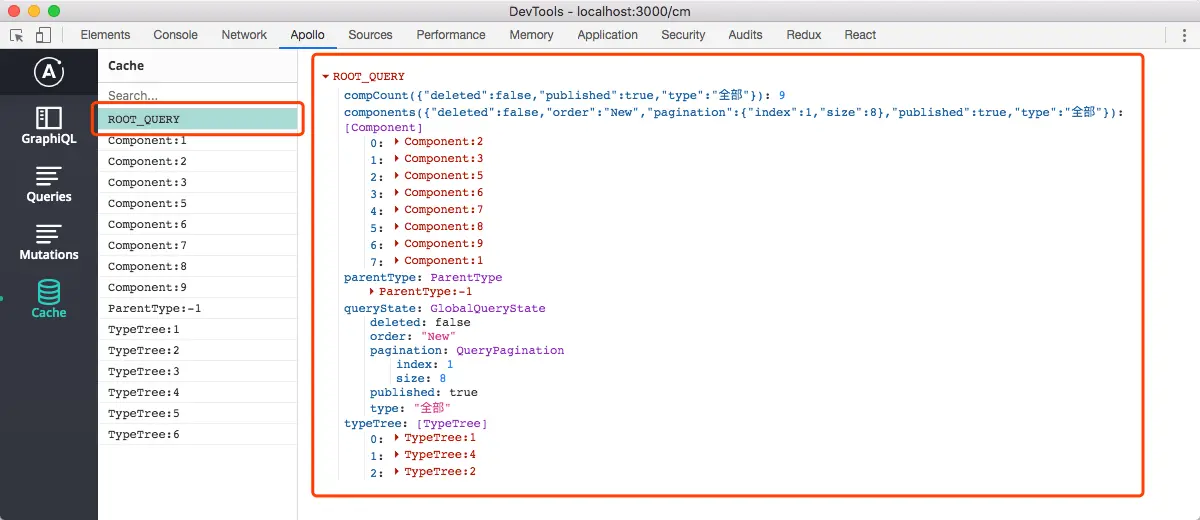Image resolution: width=1200 pixels, height=520 pixels.
Task: Select Component:9 in cache list
Action: (198, 287)
